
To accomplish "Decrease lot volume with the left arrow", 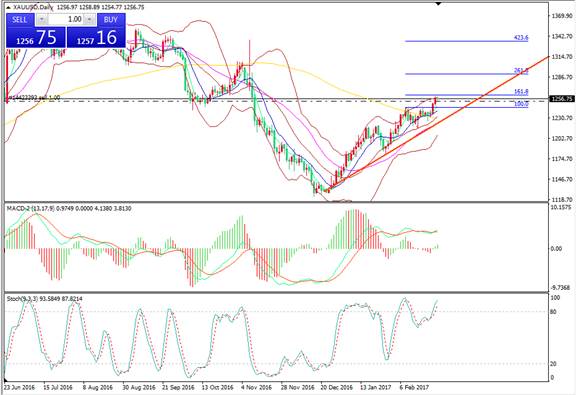I will 42,19.
